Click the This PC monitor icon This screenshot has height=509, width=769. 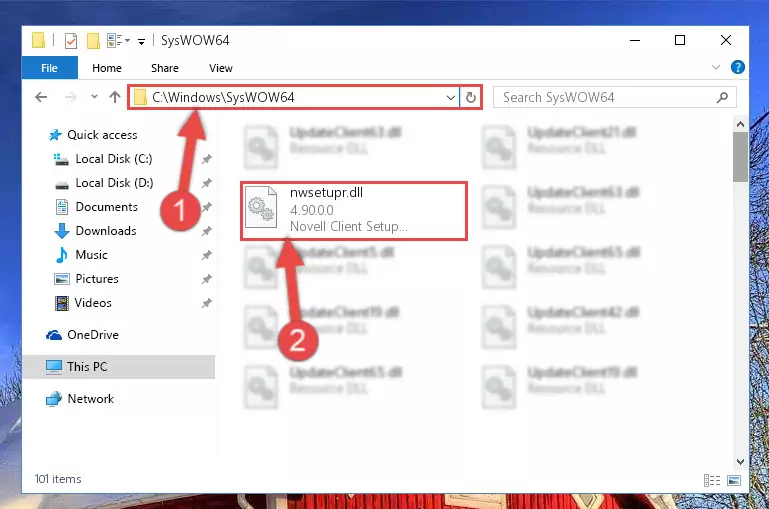pos(54,367)
